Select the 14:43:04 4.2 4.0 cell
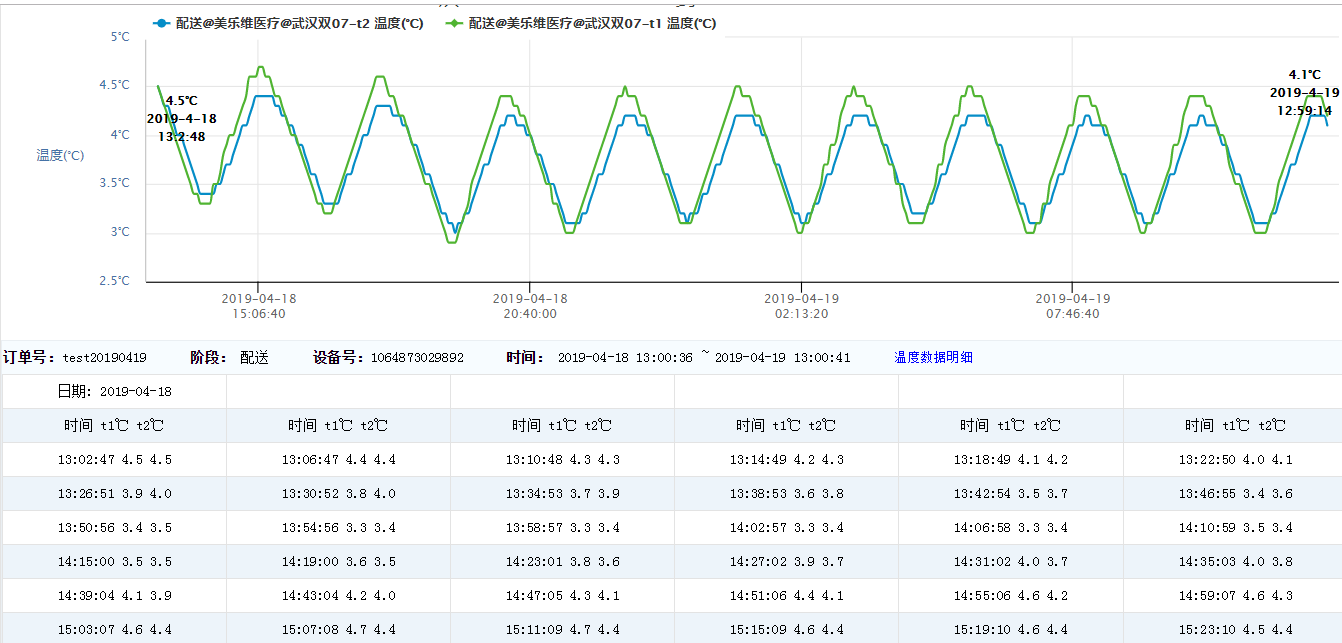 tap(338, 596)
